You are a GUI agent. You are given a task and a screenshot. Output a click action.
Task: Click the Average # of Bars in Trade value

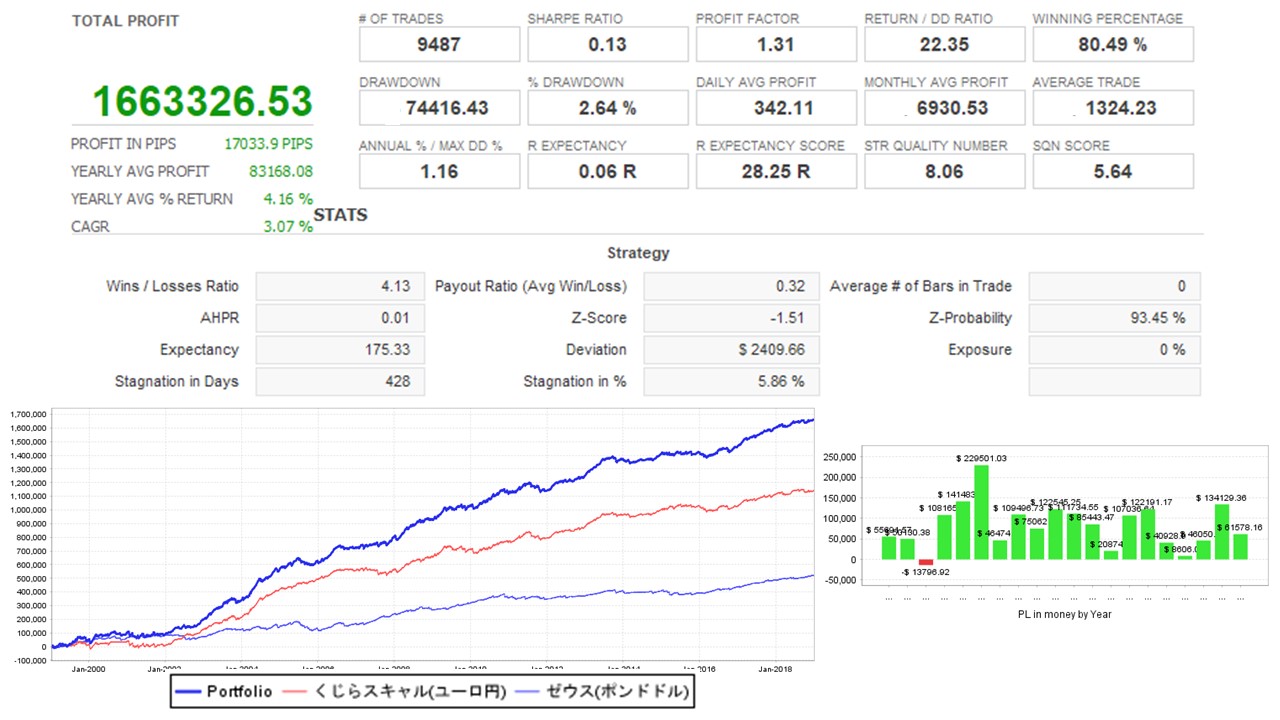(x=1114, y=287)
